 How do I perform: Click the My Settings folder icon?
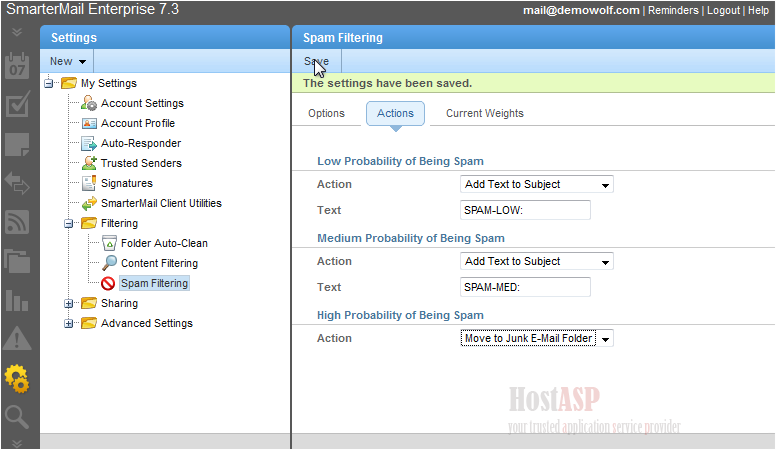tap(69, 83)
